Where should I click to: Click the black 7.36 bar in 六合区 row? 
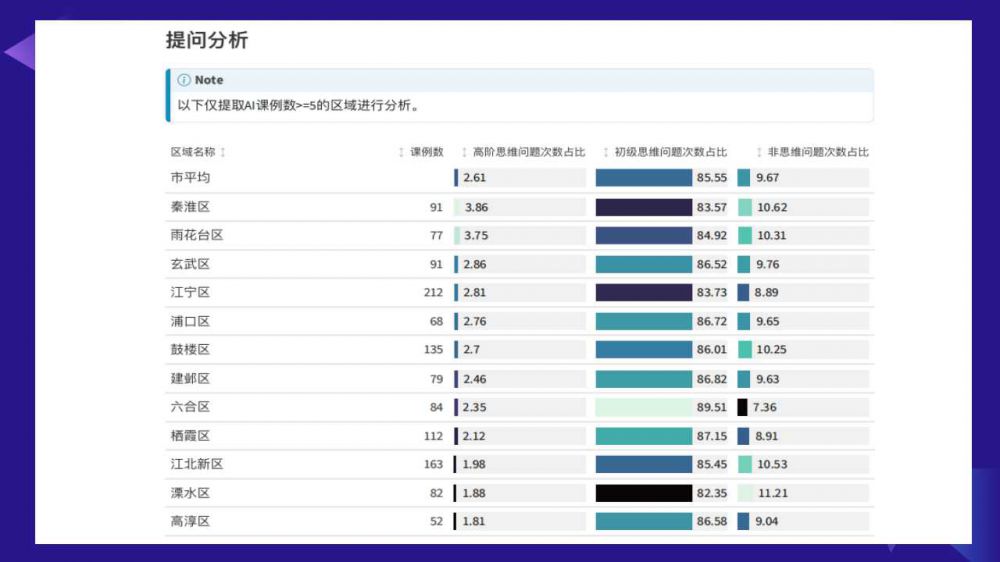(742, 407)
